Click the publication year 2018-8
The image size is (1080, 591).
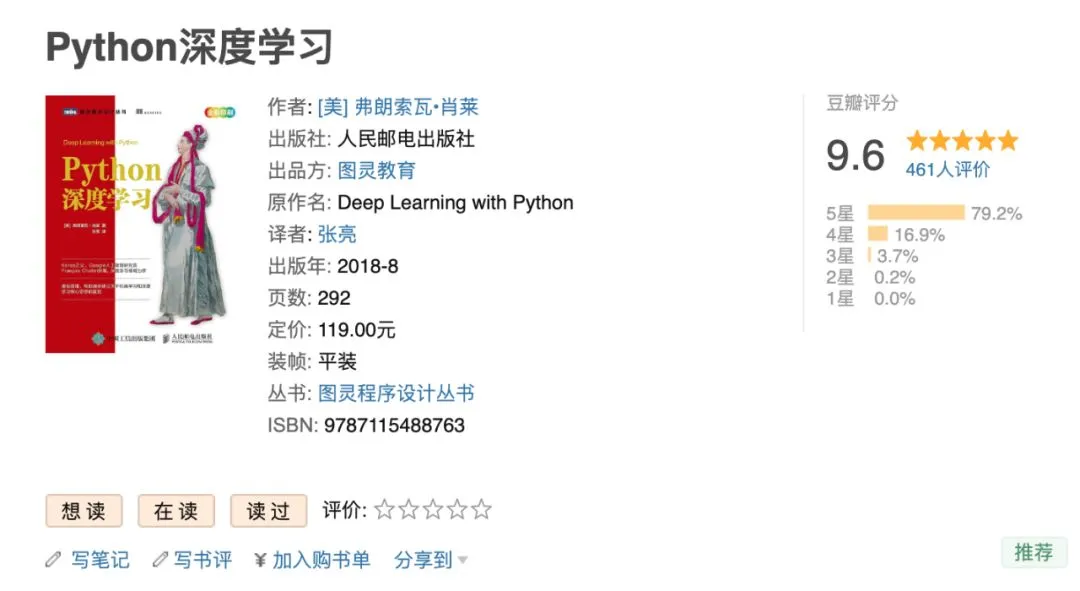click(367, 266)
